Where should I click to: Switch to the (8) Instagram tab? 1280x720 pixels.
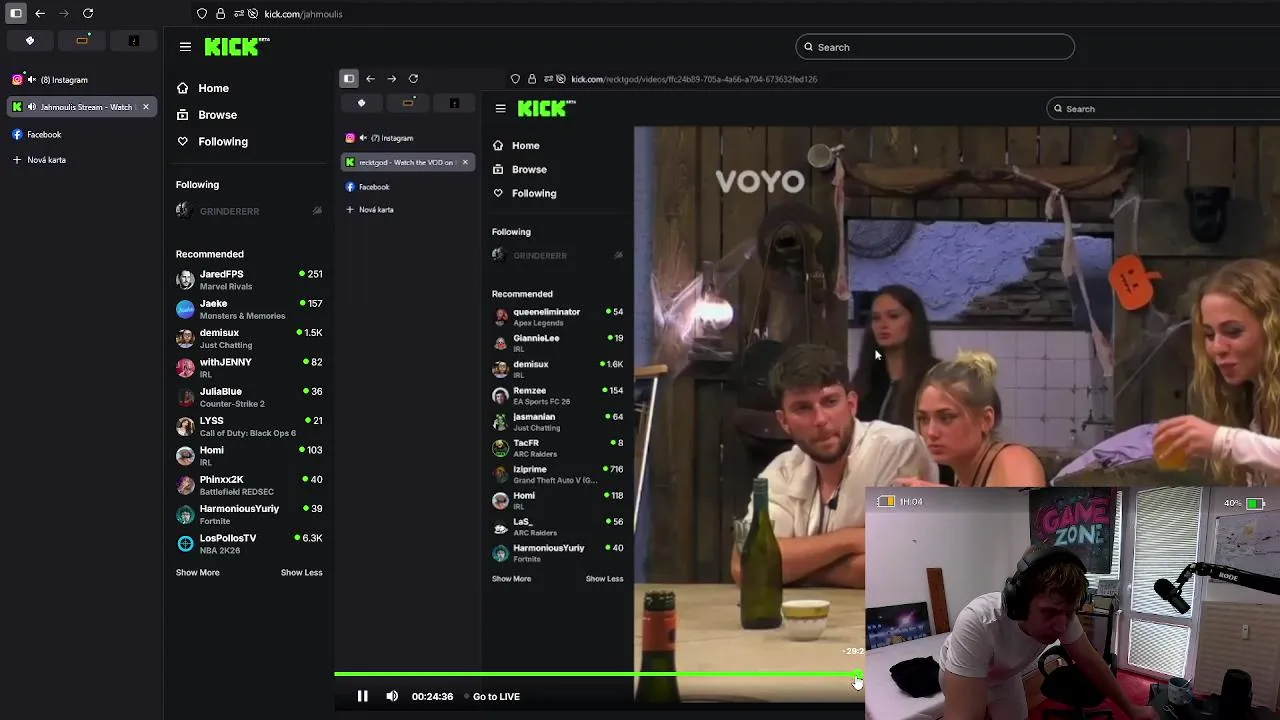pyautogui.click(x=82, y=79)
